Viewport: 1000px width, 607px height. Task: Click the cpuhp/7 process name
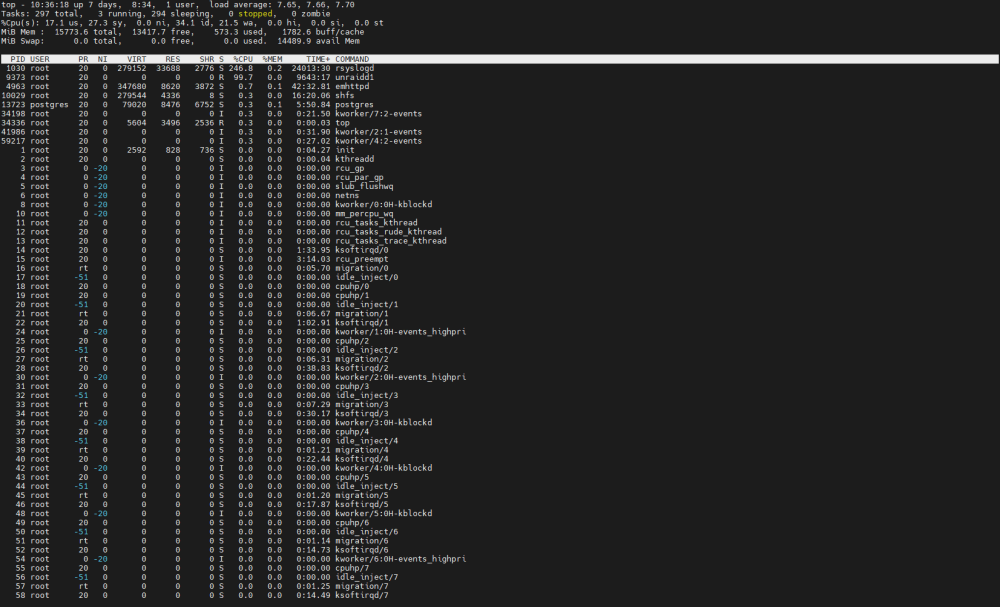coord(352,568)
